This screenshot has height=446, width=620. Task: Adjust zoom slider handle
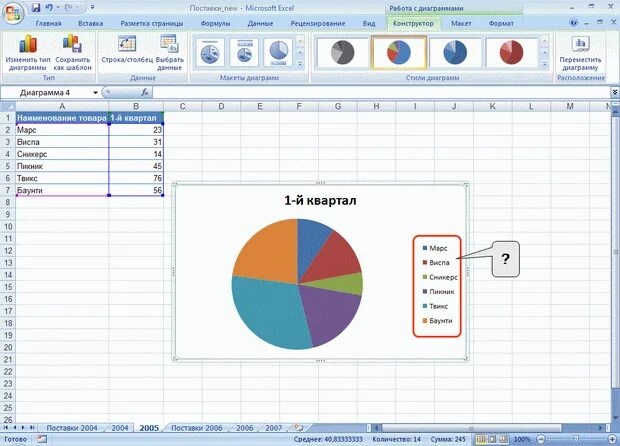click(x=577, y=439)
